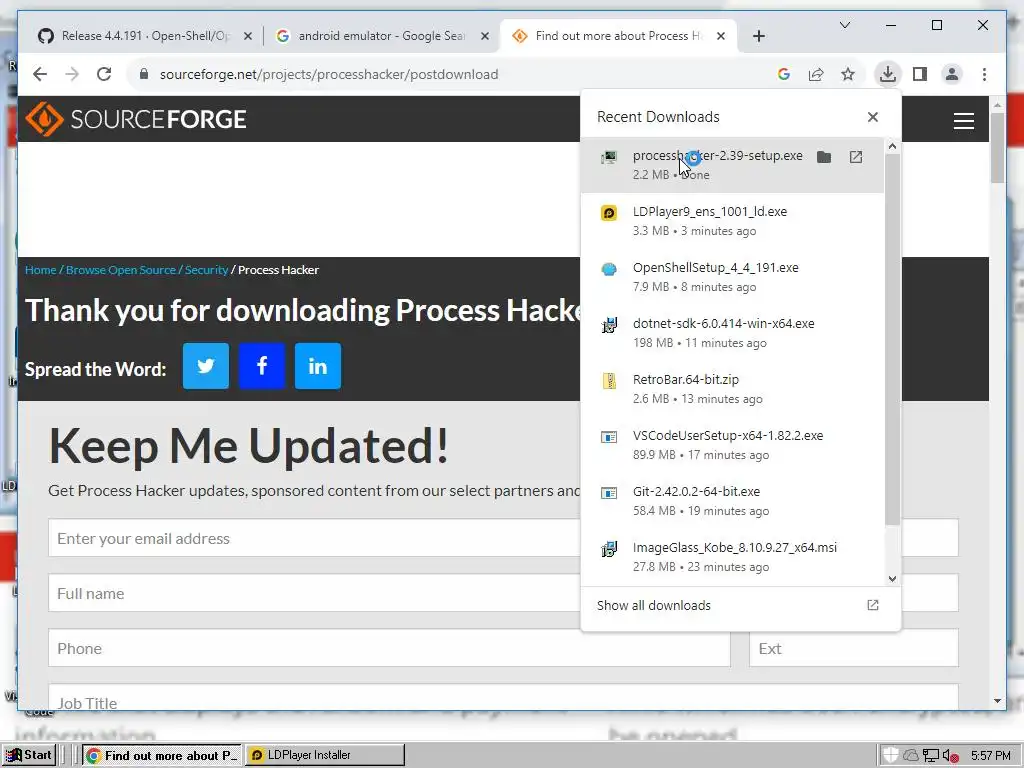Open the tab search chevron
The width and height of the screenshot is (1024, 768).
844,25
